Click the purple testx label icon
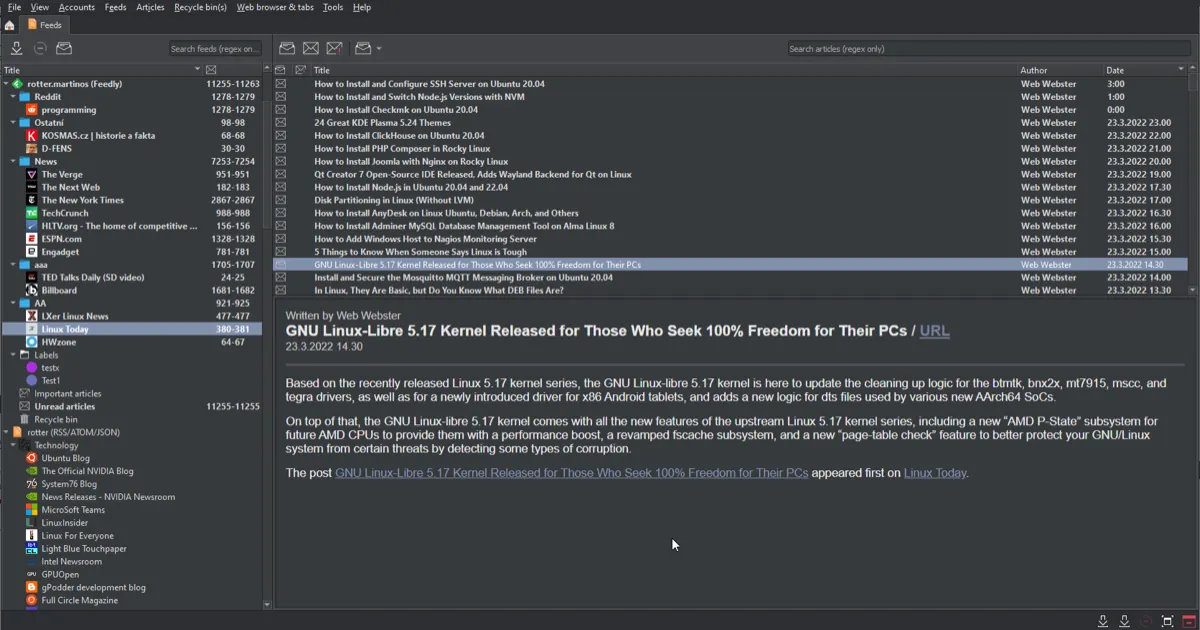Screen dimensions: 1200x630 [x=32, y=368]
